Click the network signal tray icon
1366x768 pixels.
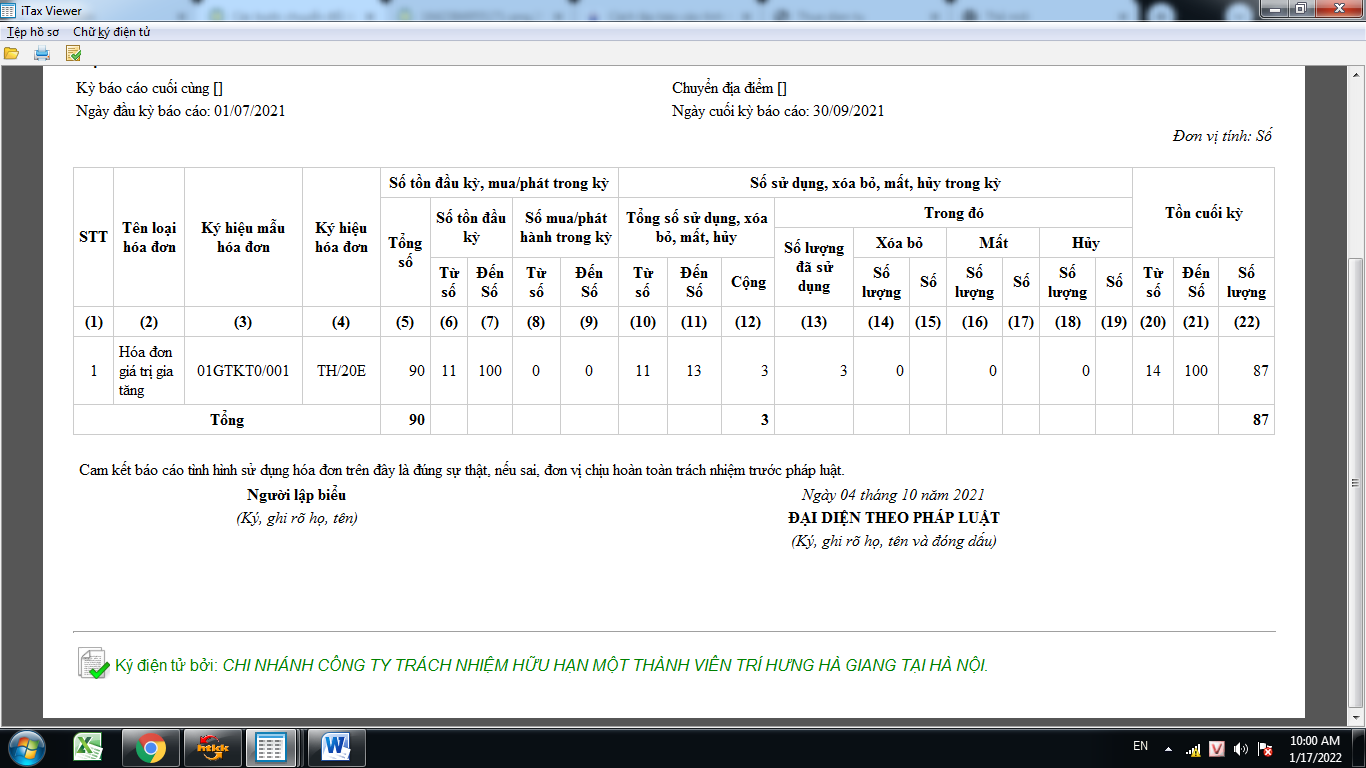point(1193,748)
